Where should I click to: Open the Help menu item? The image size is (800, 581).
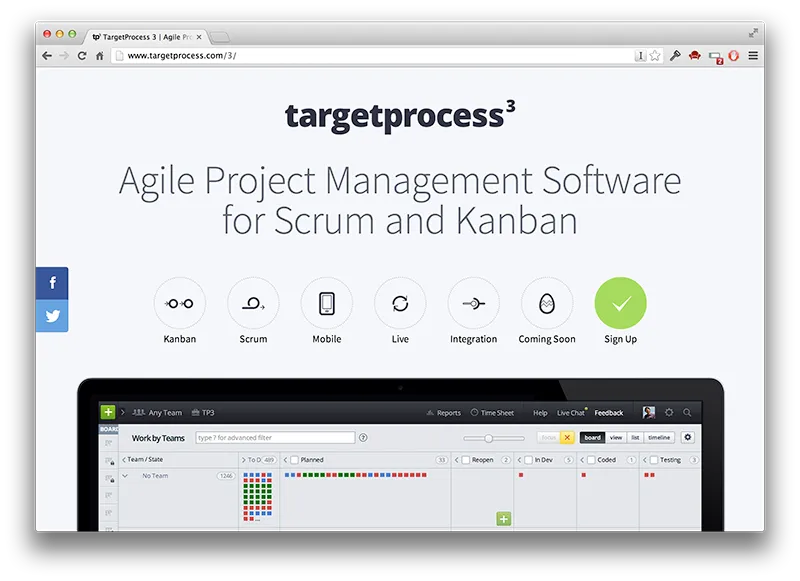540,413
